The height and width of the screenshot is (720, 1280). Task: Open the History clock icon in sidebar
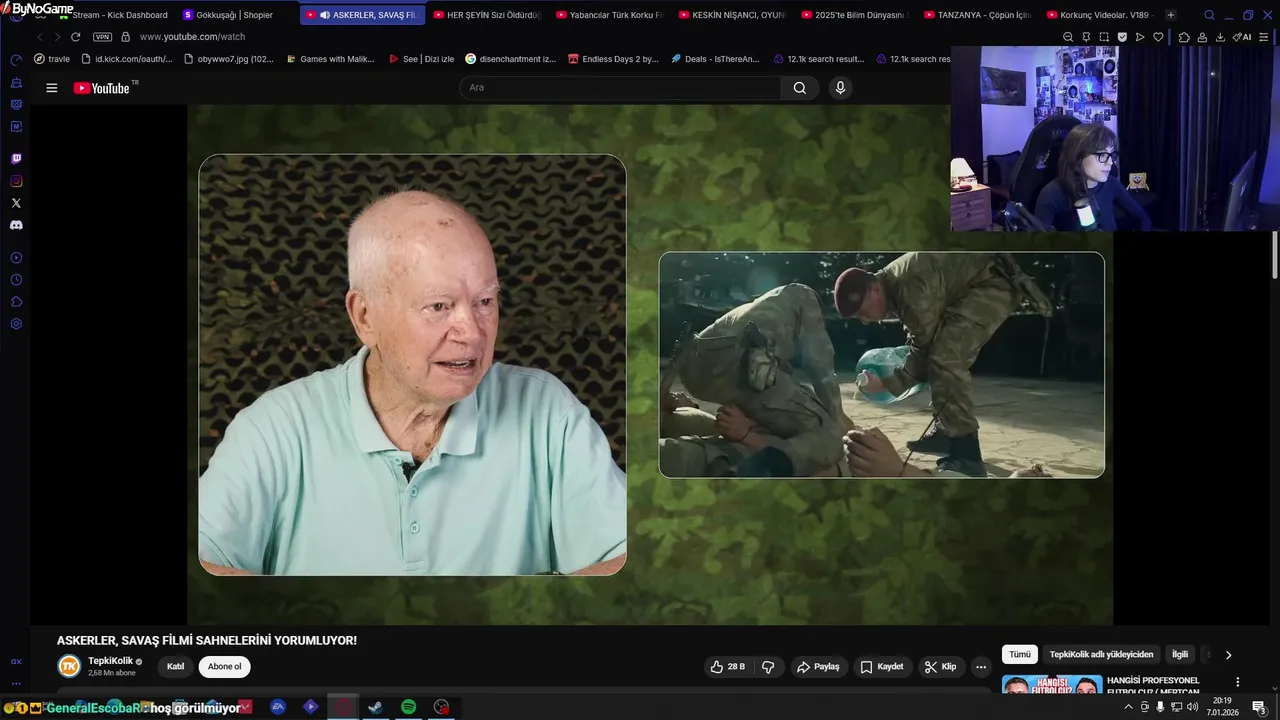click(16, 280)
